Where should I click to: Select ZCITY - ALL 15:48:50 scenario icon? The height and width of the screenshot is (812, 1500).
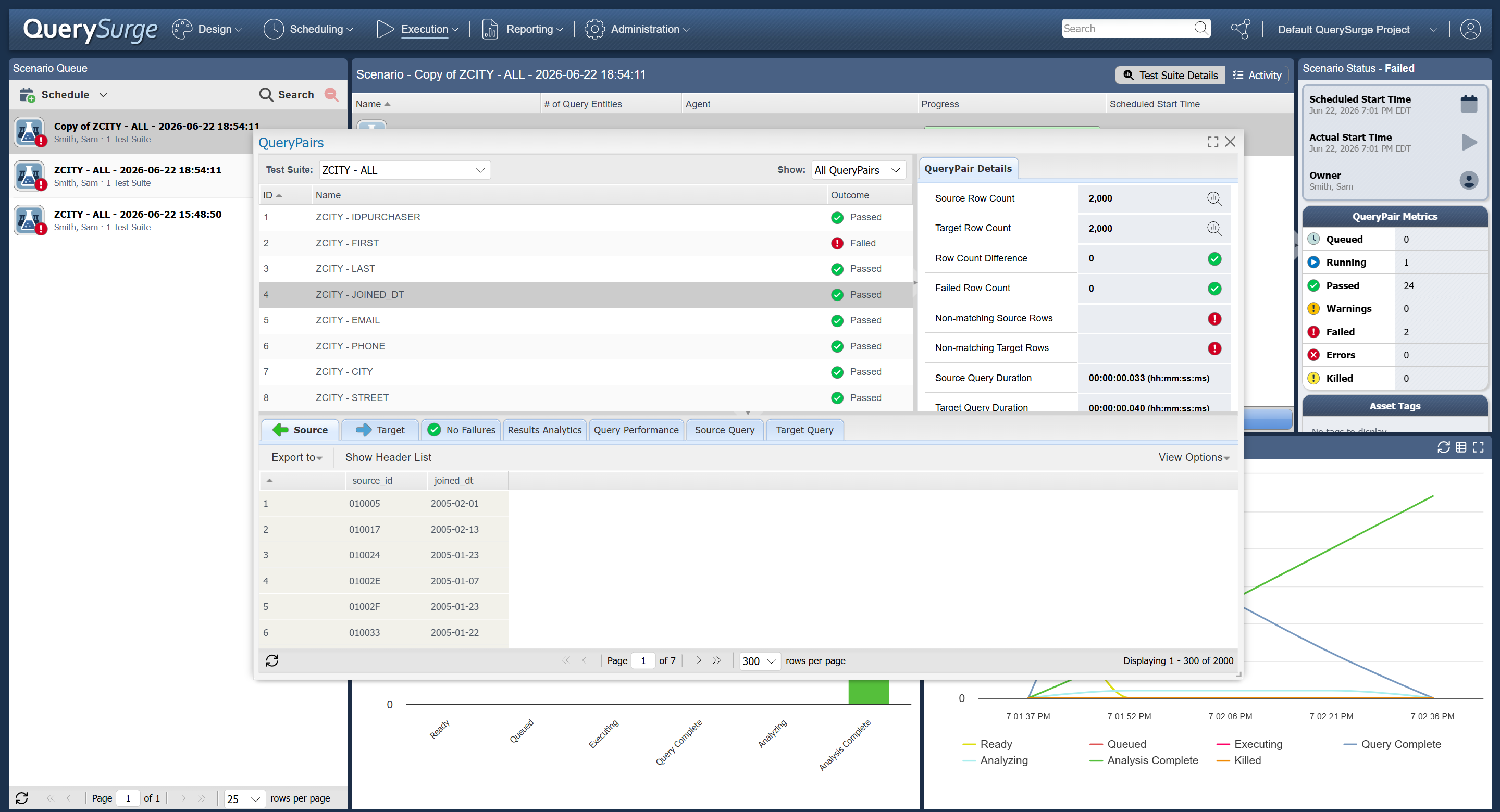[x=30, y=220]
